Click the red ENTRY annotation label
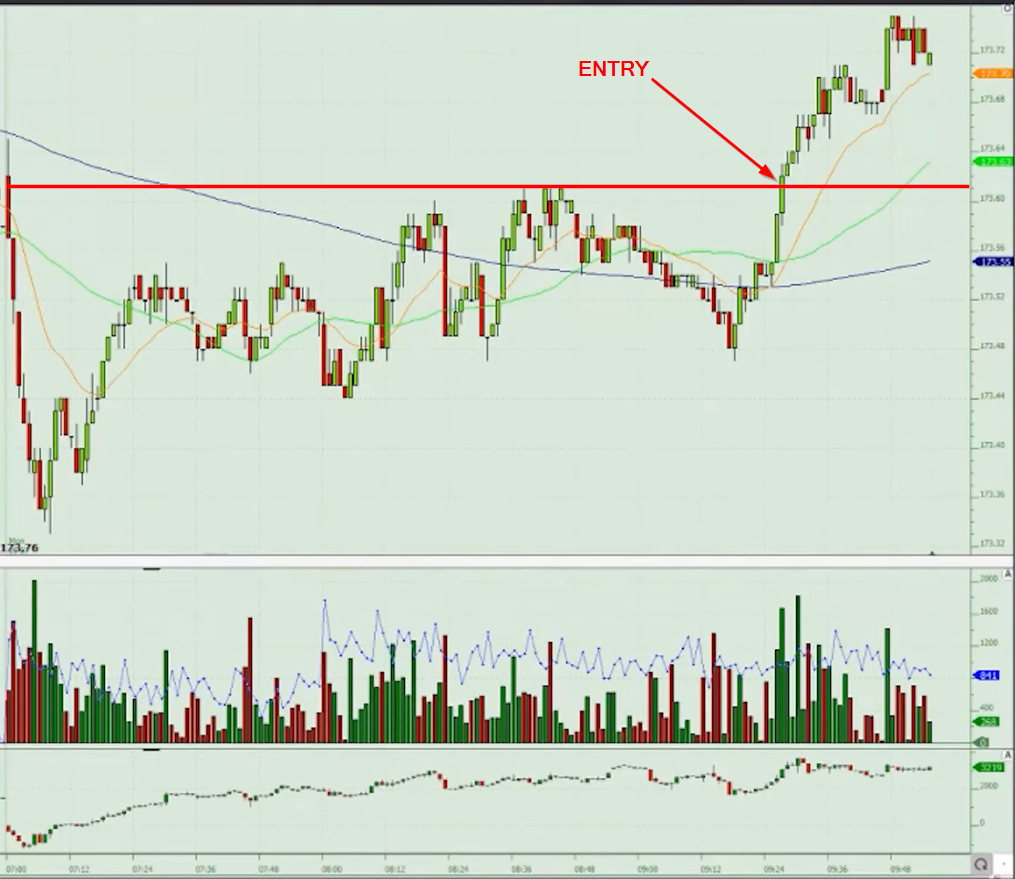1015x879 pixels. tap(614, 69)
